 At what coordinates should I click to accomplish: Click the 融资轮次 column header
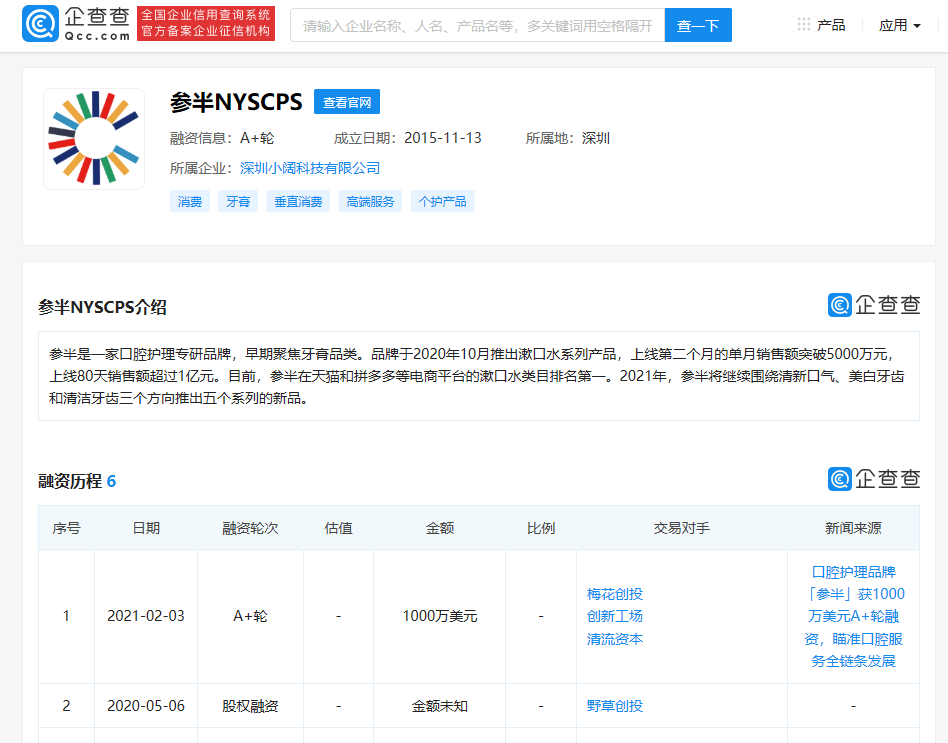(x=250, y=528)
